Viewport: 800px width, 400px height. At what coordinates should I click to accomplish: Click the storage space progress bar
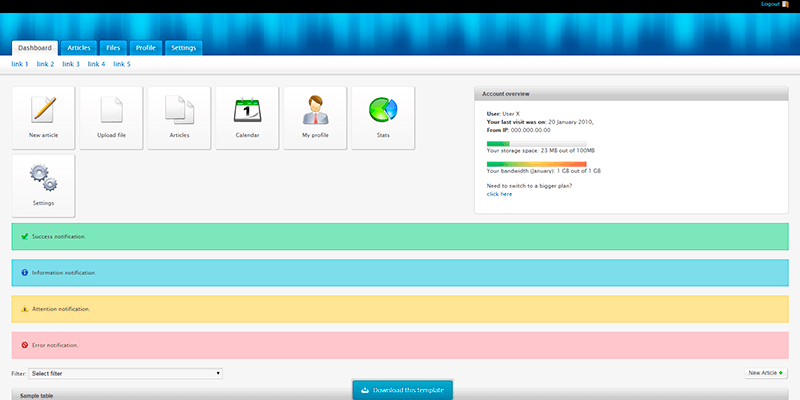[x=536, y=143]
